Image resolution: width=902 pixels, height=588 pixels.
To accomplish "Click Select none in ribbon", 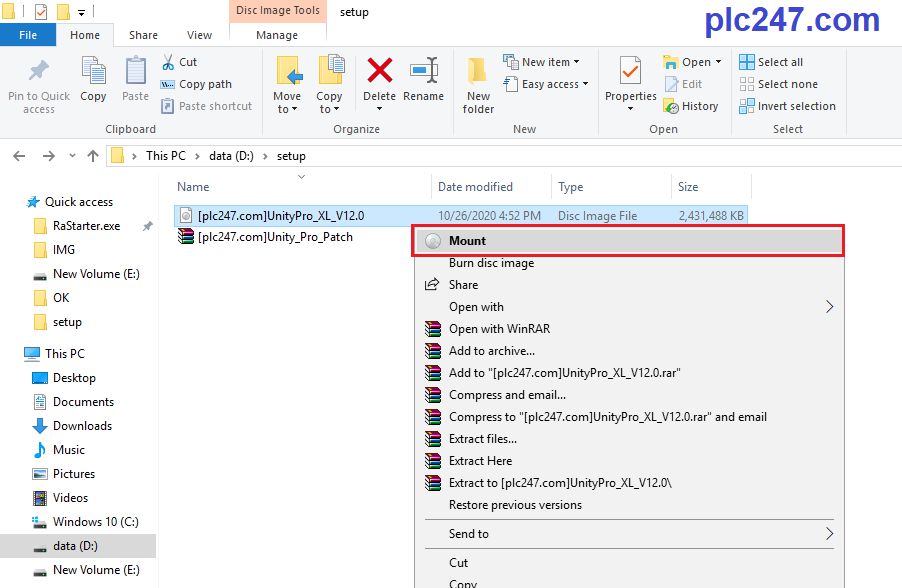I will pyautogui.click(x=778, y=84).
